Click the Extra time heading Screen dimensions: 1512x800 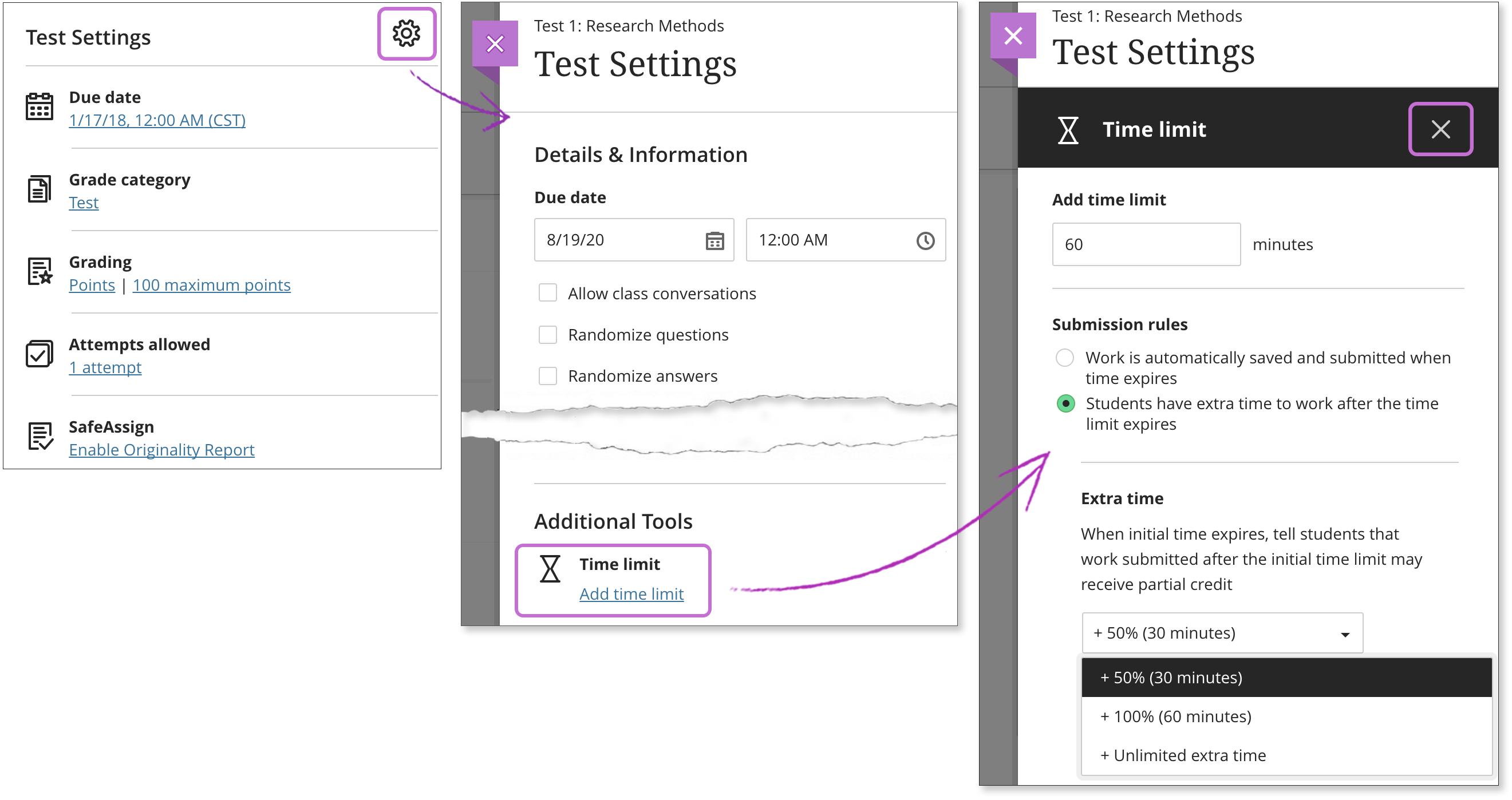pyautogui.click(x=1122, y=498)
